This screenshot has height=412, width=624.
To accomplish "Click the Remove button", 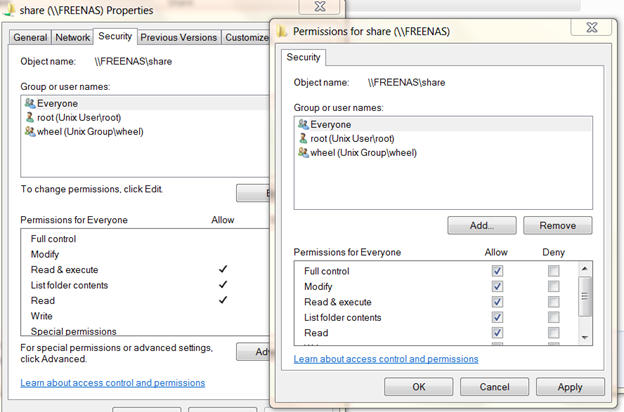I will pyautogui.click(x=557, y=225).
